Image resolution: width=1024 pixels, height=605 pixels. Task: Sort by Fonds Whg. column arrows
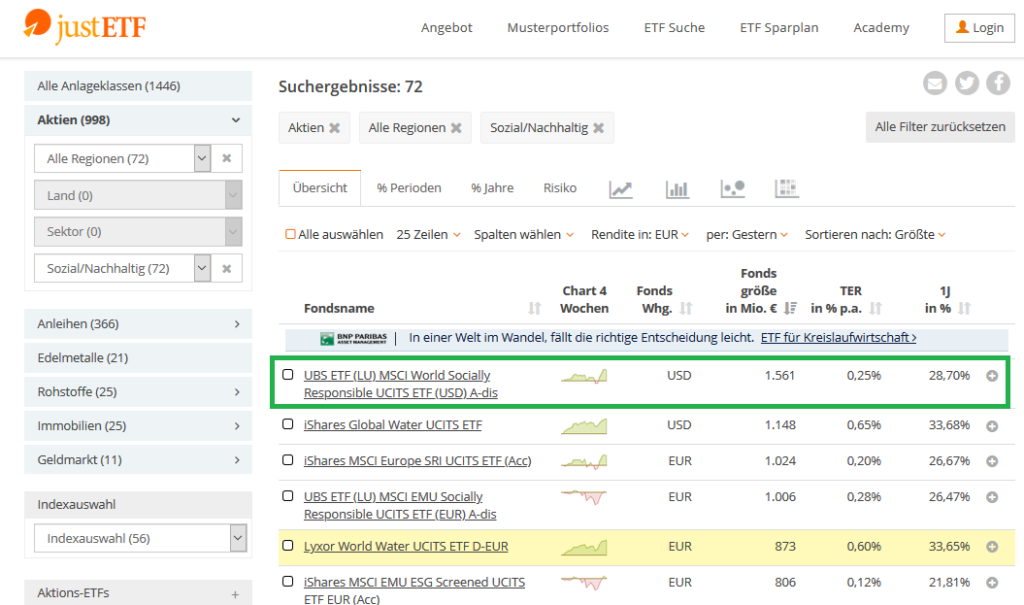686,308
